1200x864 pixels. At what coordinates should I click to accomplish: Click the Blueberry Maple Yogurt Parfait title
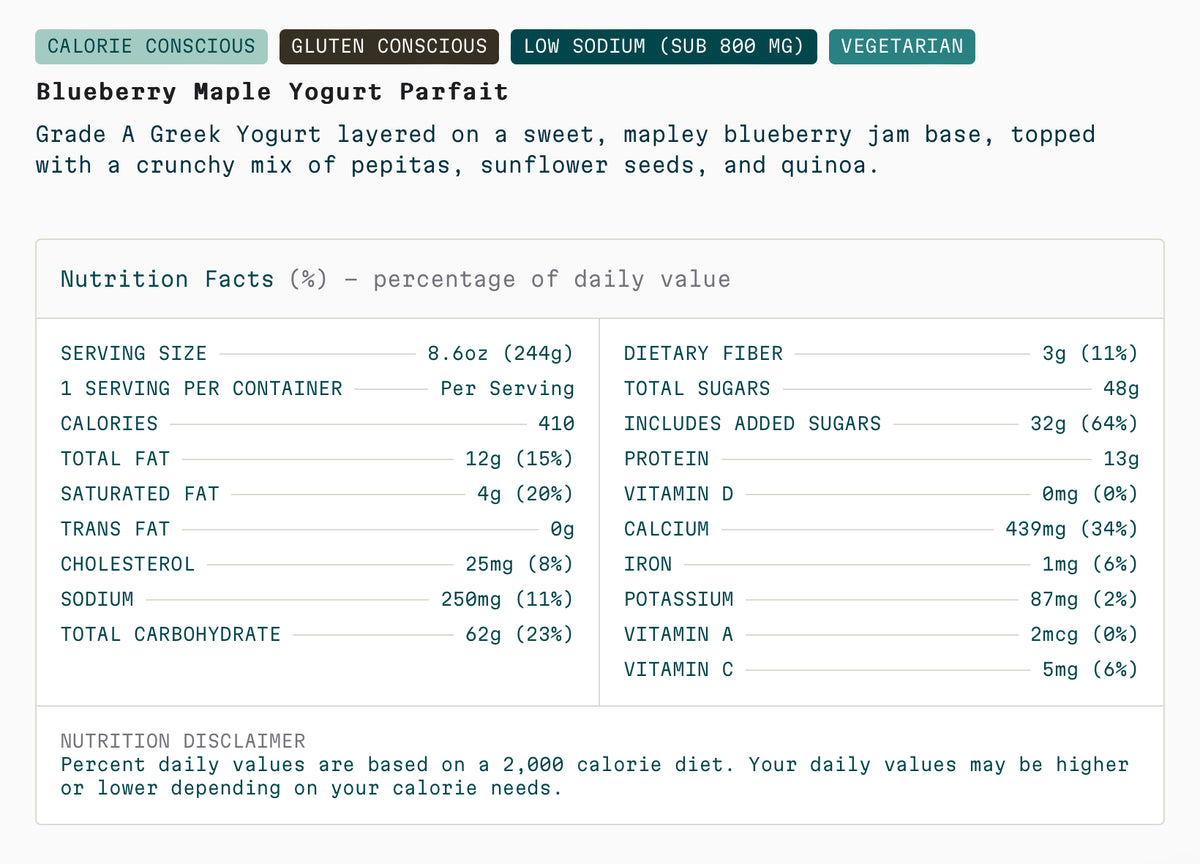click(x=272, y=92)
